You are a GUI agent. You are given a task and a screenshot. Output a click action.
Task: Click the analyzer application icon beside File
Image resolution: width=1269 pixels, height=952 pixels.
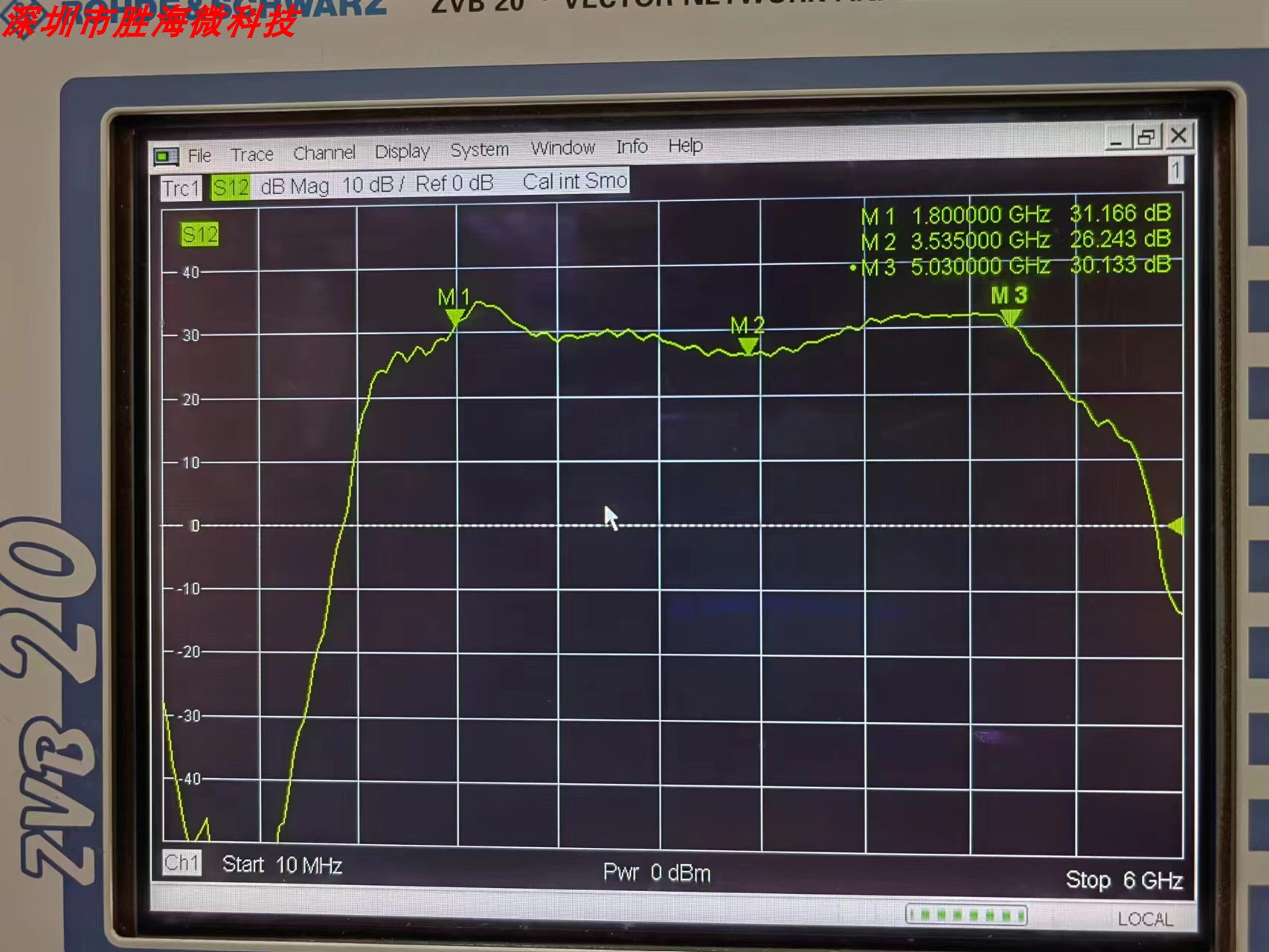point(166,156)
